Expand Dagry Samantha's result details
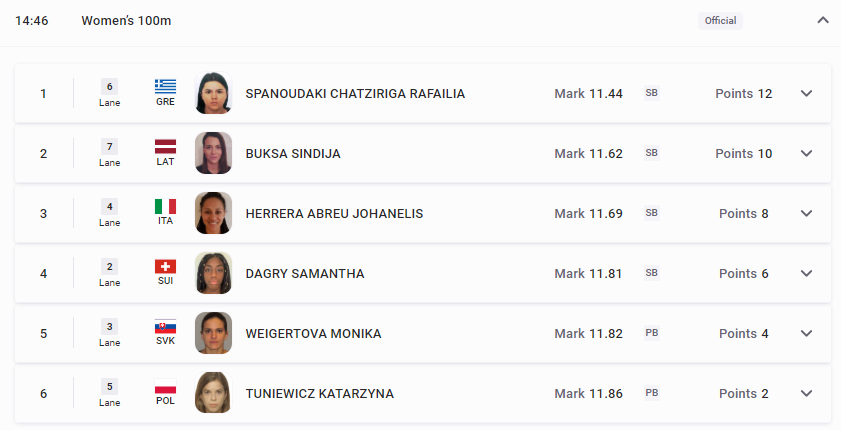The height and width of the screenshot is (430, 841). coord(806,273)
